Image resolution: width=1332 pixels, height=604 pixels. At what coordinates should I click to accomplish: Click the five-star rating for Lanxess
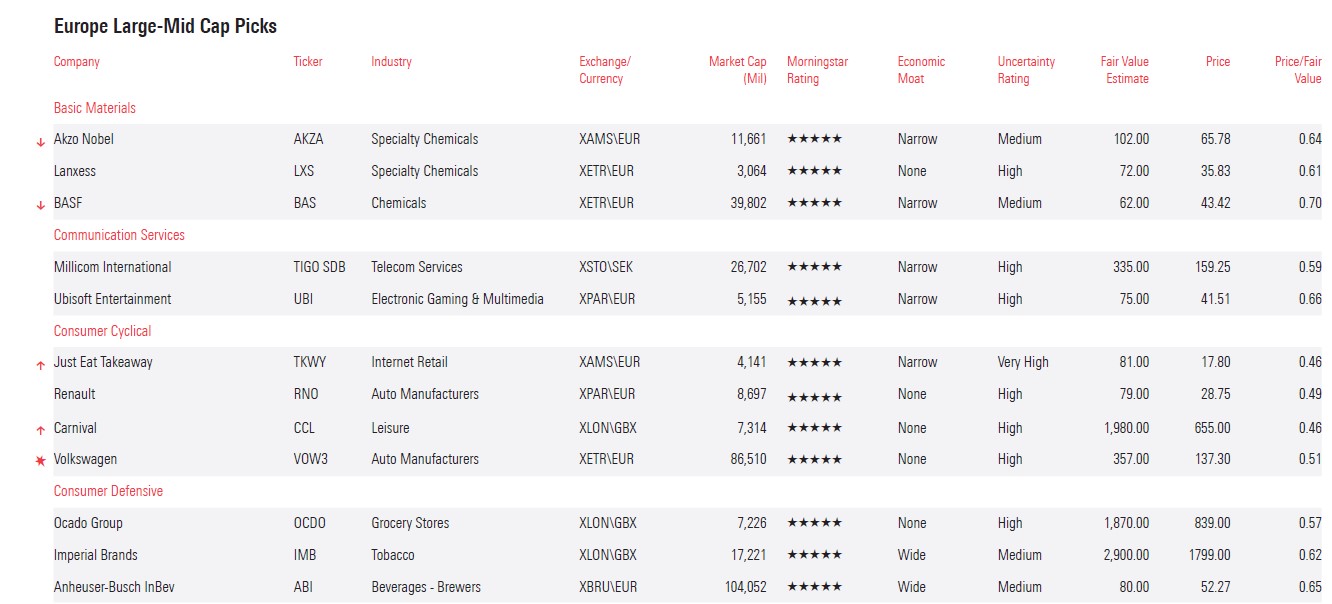coord(814,171)
